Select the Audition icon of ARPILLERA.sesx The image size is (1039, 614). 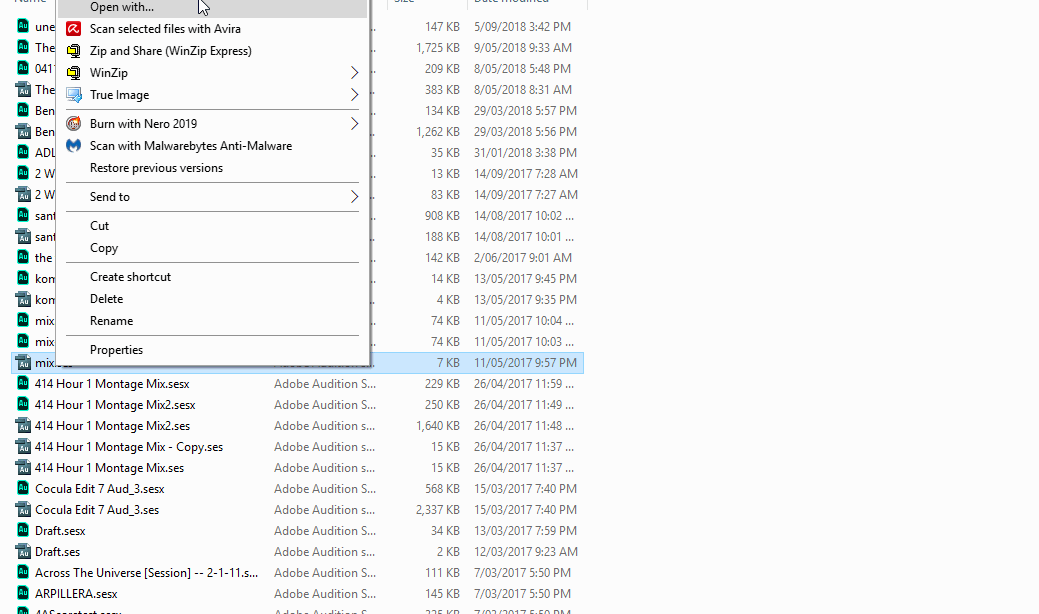pos(23,593)
